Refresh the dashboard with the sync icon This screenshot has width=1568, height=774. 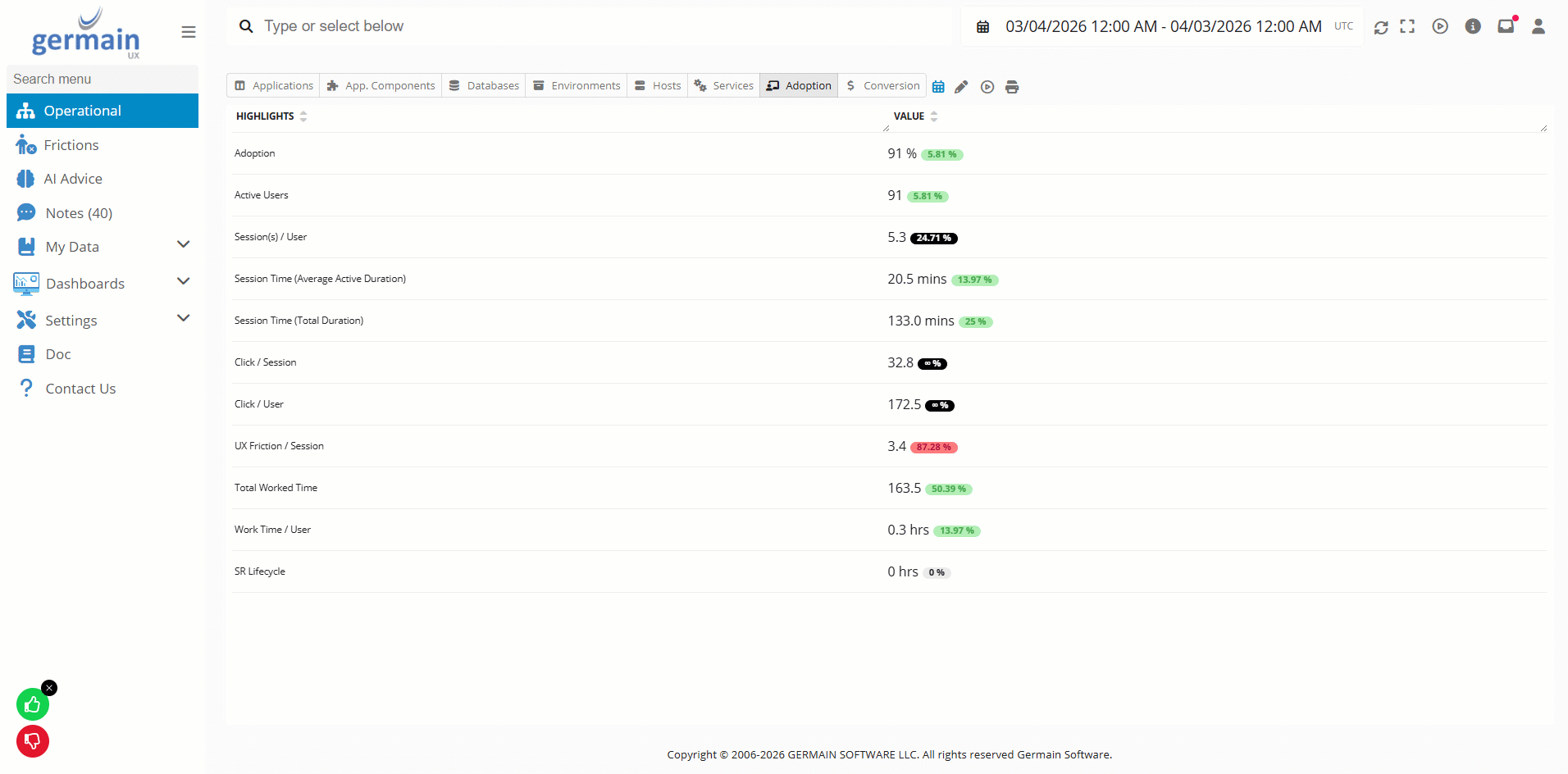(1380, 27)
